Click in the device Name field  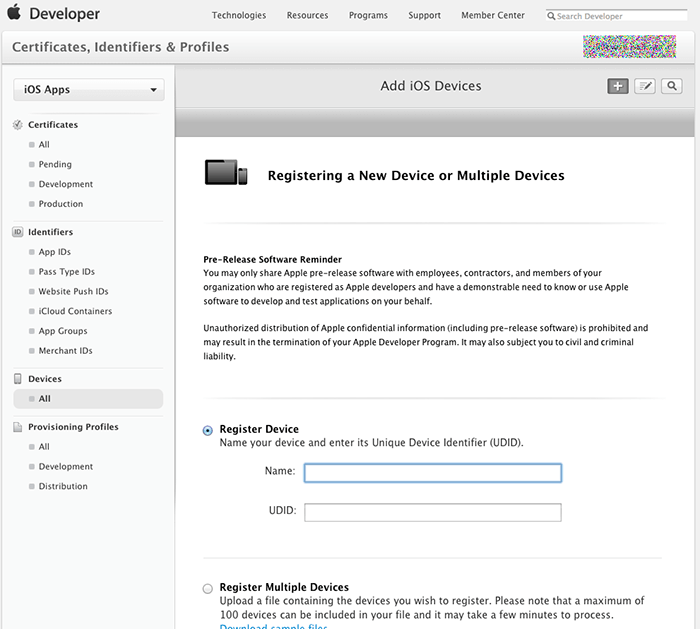pyautogui.click(x=432, y=473)
